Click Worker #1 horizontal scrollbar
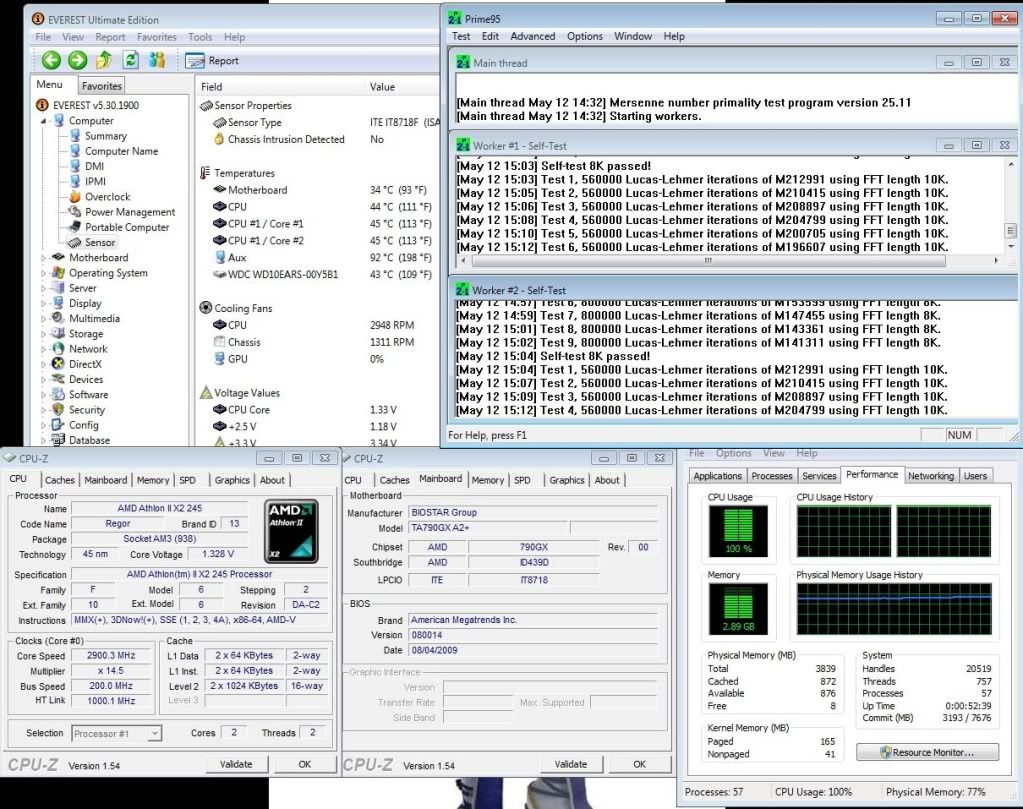 (x=707, y=260)
